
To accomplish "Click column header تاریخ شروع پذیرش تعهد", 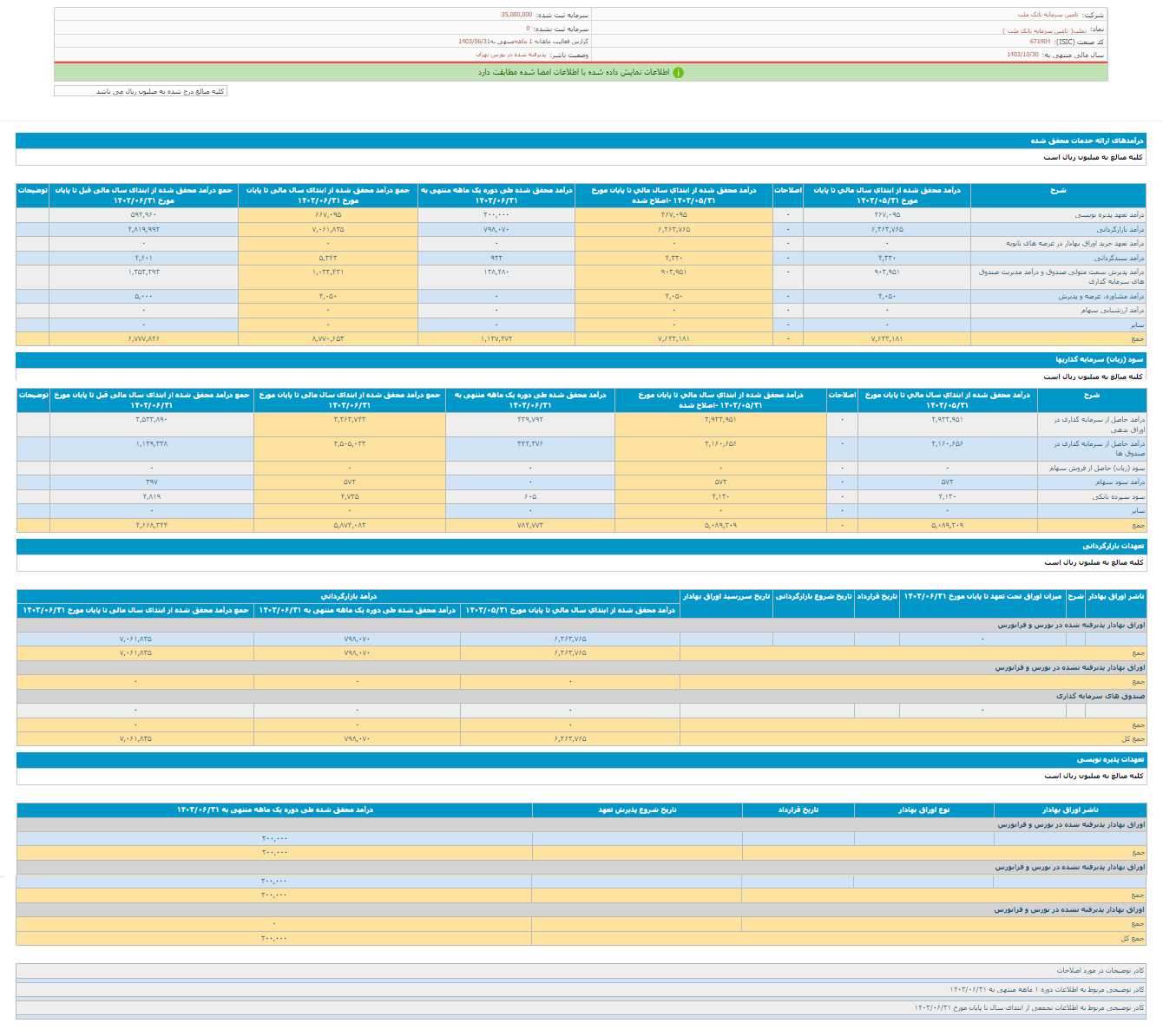I will [x=636, y=810].
